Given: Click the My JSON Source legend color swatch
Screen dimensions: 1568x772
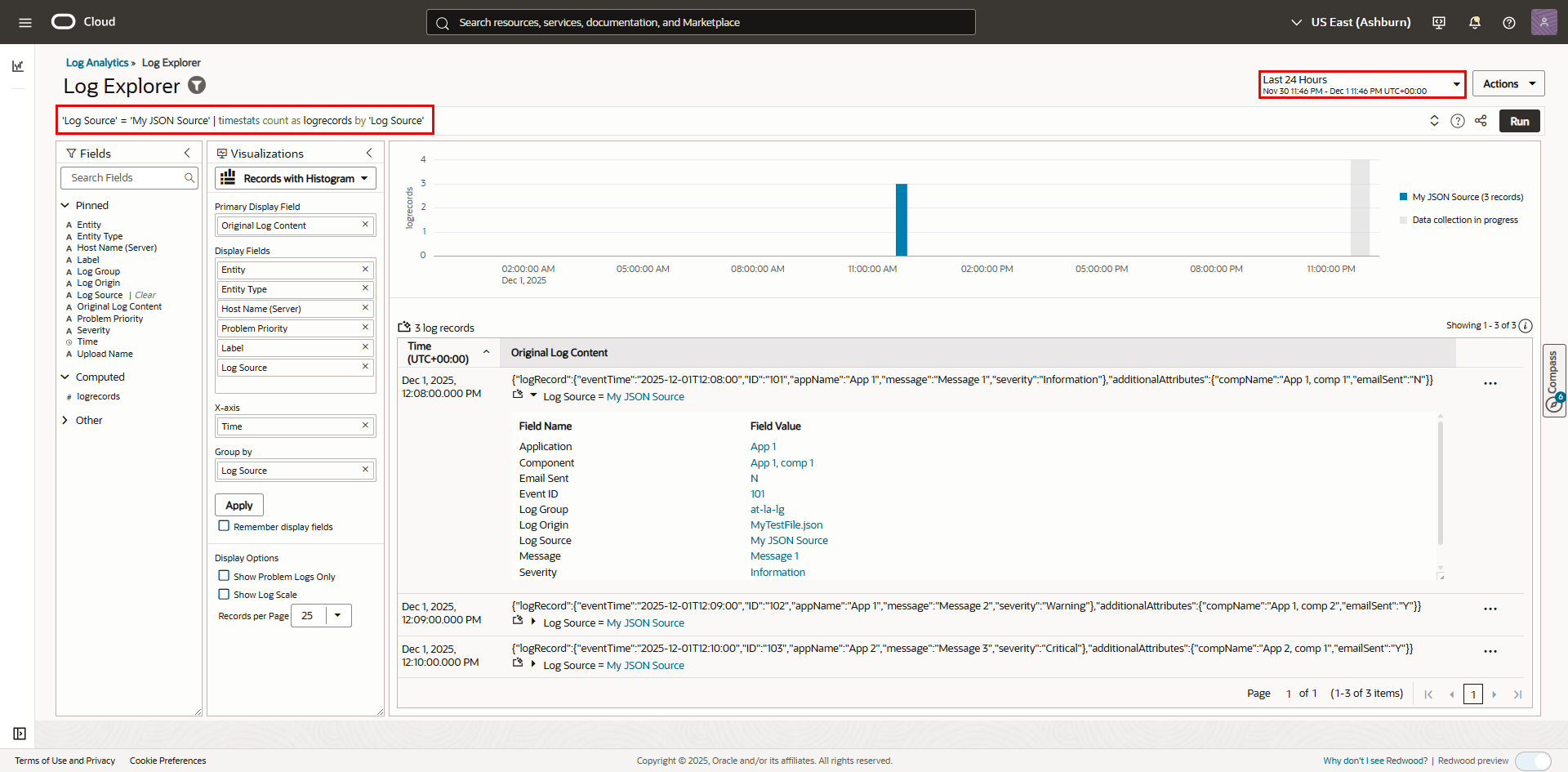Looking at the screenshot, I should coord(1403,197).
